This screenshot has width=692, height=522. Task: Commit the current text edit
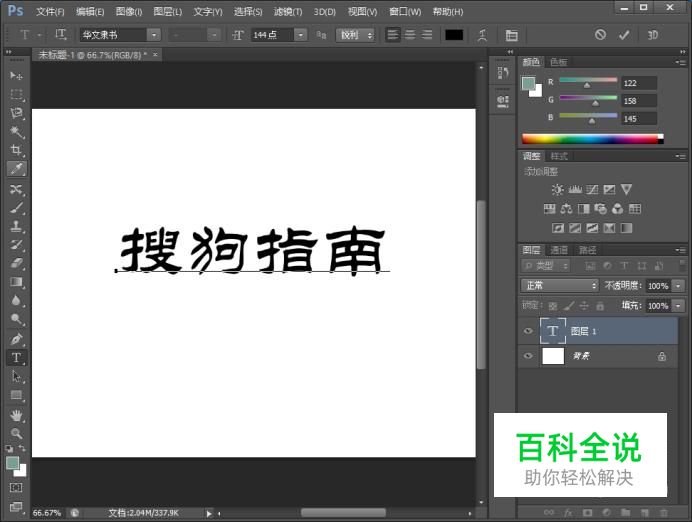624,35
